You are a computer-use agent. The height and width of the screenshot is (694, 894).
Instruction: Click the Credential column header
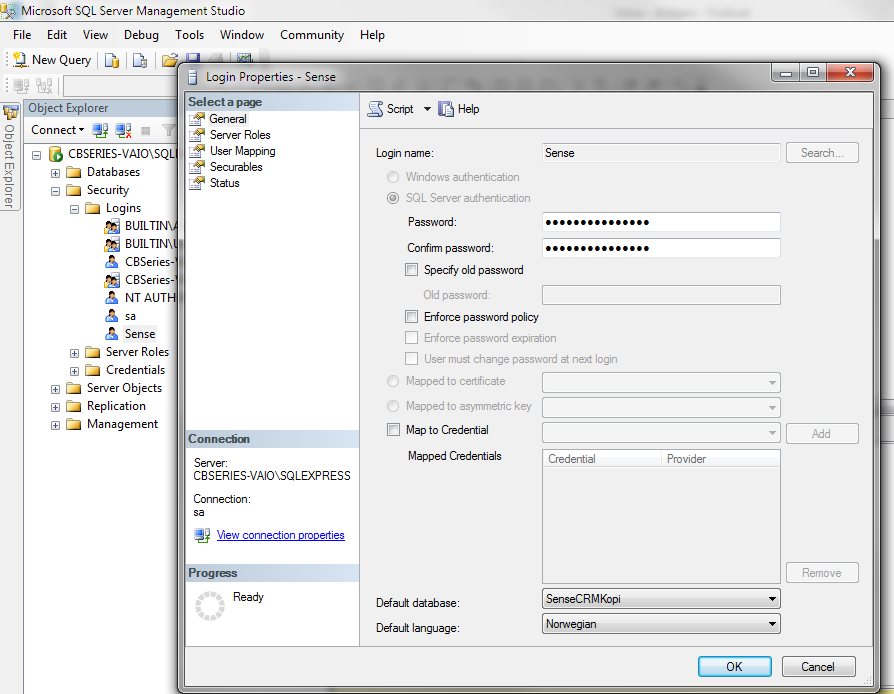[602, 459]
